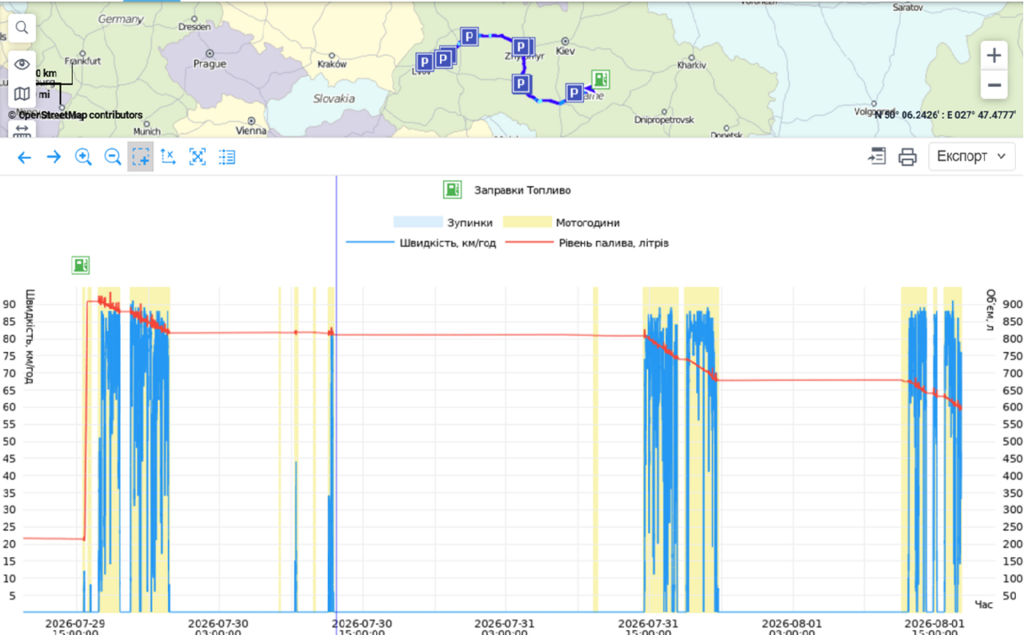Open the map search magnifier tool
1024x635 pixels.
click(x=22, y=28)
